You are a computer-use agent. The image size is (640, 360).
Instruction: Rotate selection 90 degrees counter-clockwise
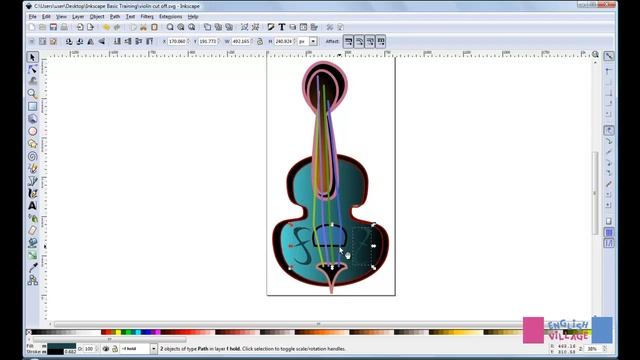tap(69, 42)
